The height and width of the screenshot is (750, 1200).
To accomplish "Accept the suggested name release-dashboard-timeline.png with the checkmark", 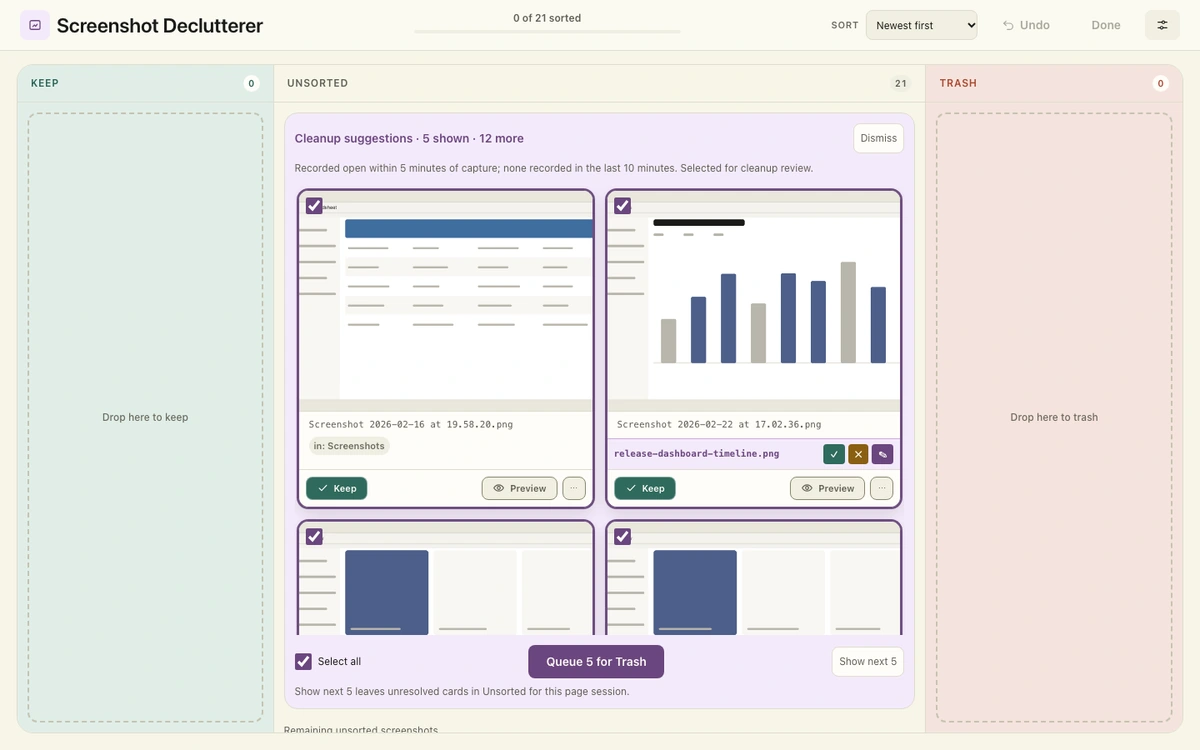I will click(x=834, y=454).
